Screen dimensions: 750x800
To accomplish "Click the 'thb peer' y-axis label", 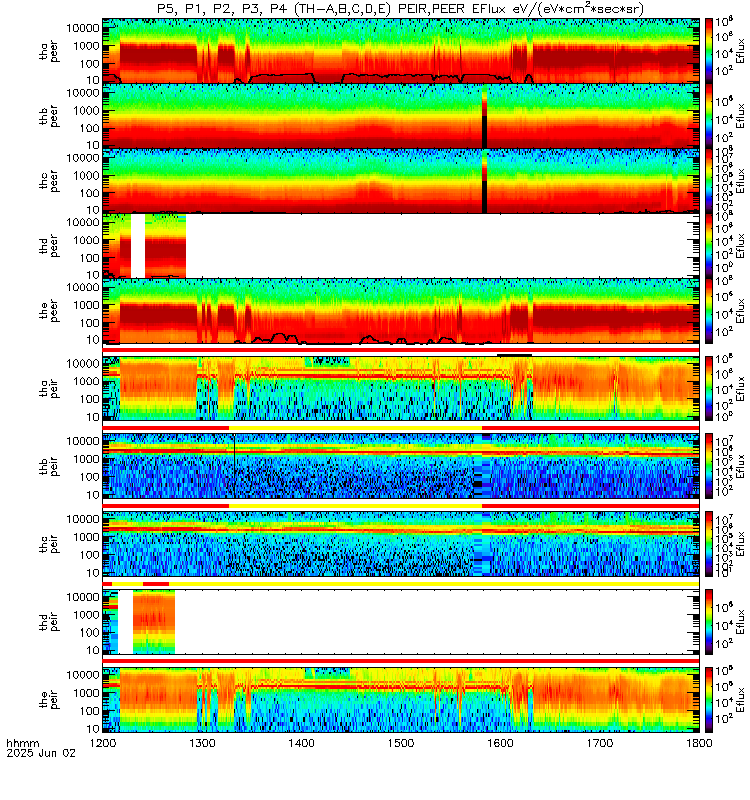I will (49, 116).
